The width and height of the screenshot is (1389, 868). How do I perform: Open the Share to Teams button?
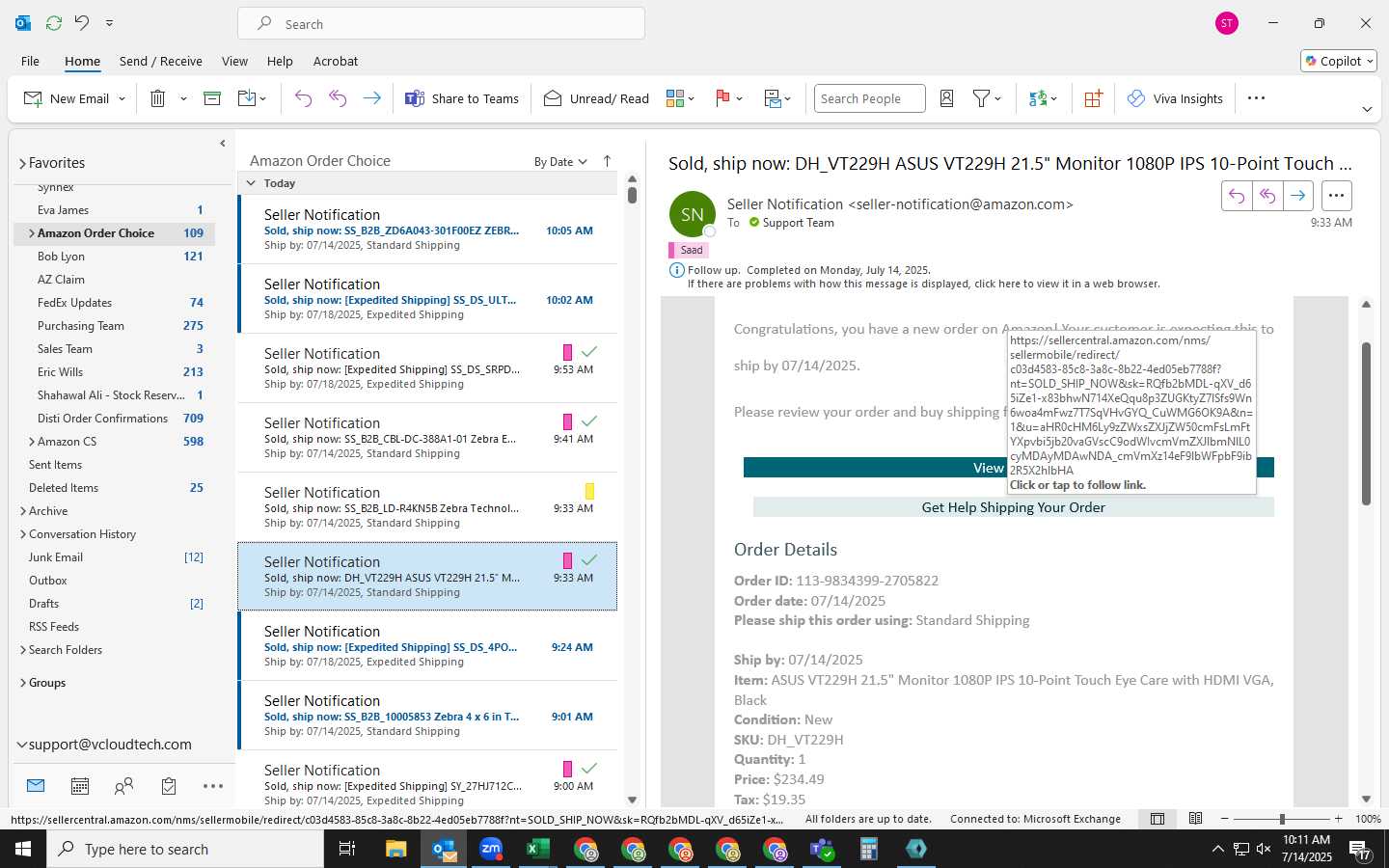(462, 98)
